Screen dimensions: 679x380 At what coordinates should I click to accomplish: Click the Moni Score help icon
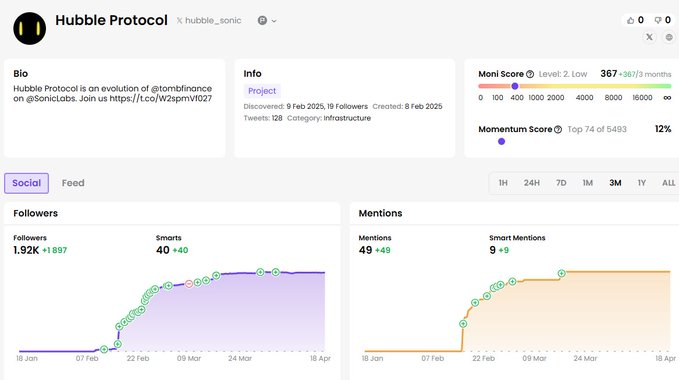point(530,74)
